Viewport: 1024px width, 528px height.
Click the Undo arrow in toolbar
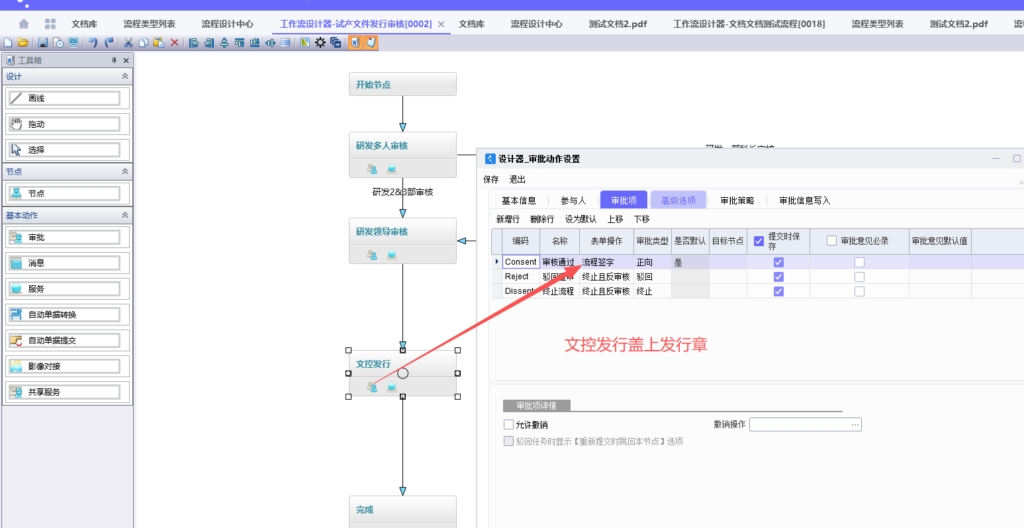(x=93, y=42)
